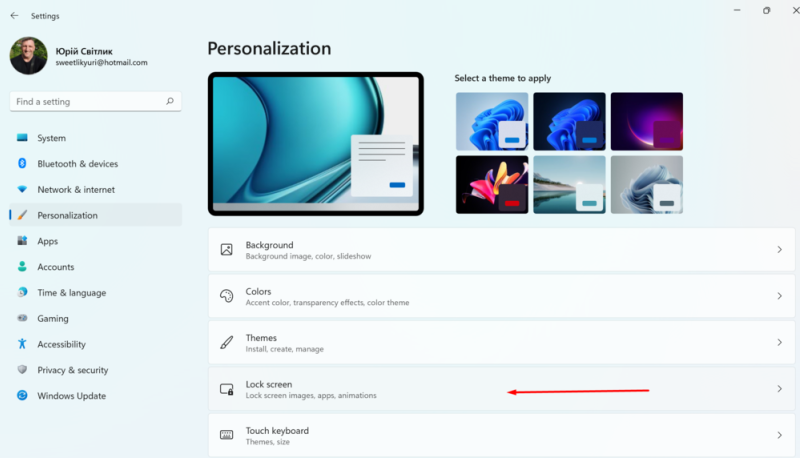Open Lock screen chevron arrow
Image resolution: width=800 pixels, height=458 pixels.
[779, 389]
